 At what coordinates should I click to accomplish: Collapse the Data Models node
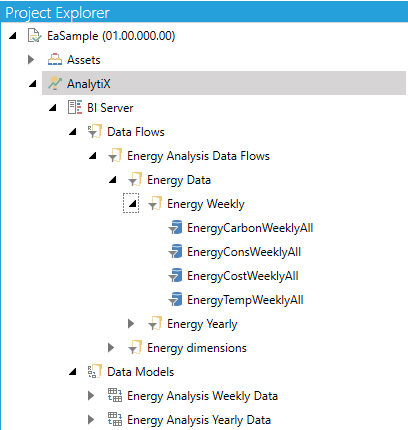point(72,371)
